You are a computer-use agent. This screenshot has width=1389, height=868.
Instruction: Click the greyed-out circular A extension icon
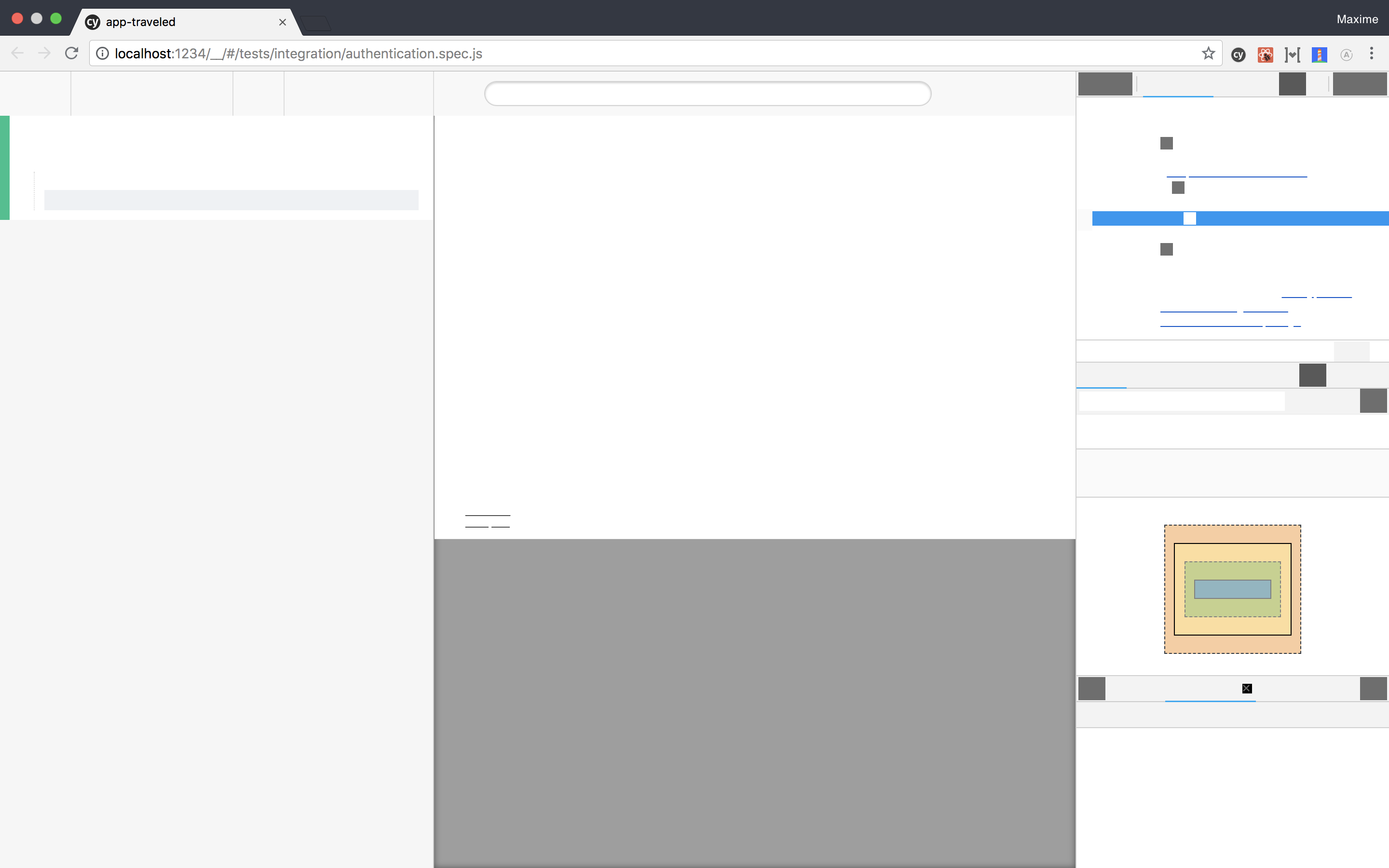[1346, 54]
